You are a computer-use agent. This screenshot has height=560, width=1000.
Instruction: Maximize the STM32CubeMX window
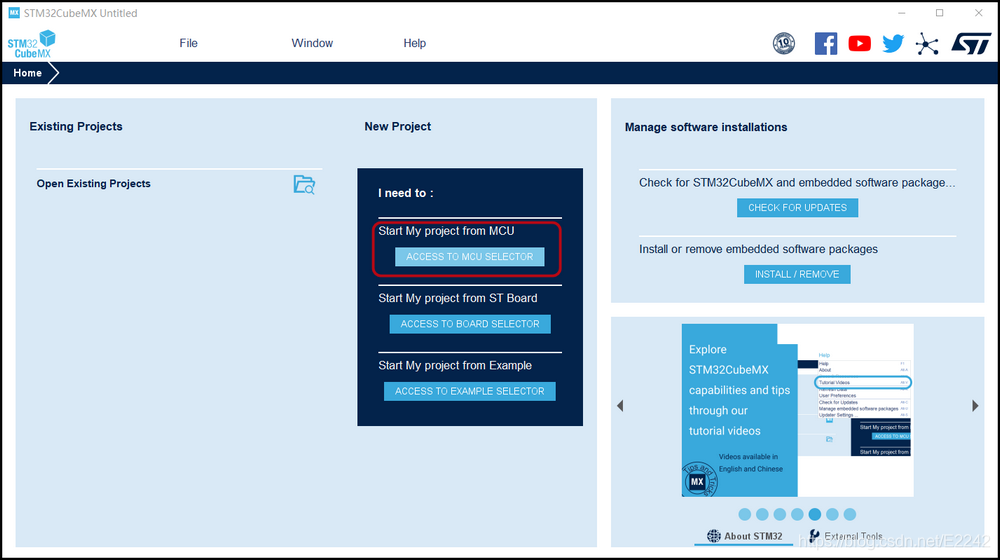tap(939, 13)
